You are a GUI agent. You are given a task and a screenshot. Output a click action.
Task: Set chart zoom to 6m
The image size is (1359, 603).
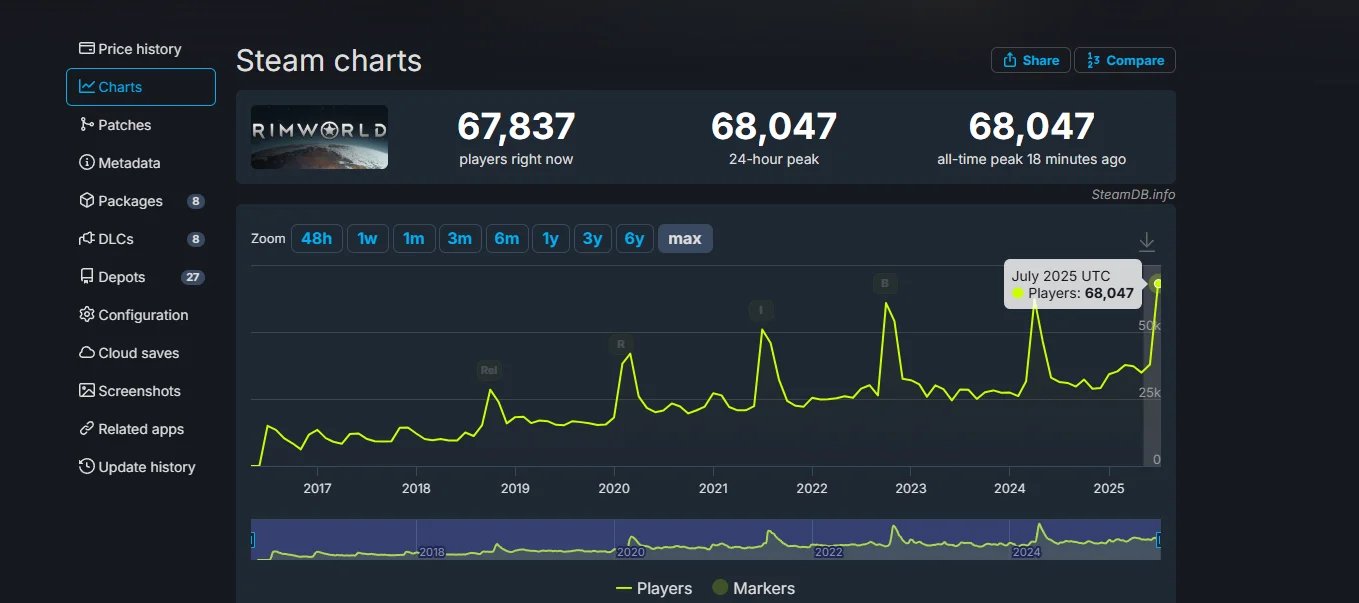(507, 238)
